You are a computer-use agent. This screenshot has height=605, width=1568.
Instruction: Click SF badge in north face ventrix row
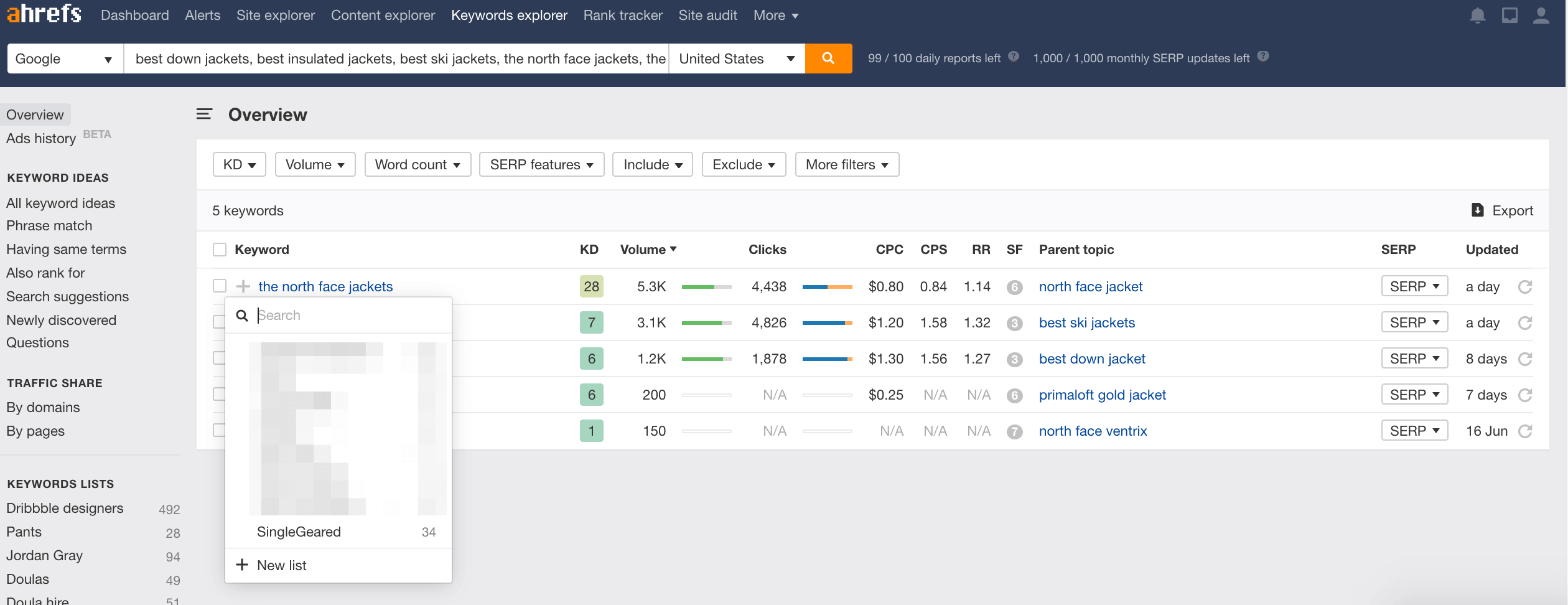tap(1014, 431)
